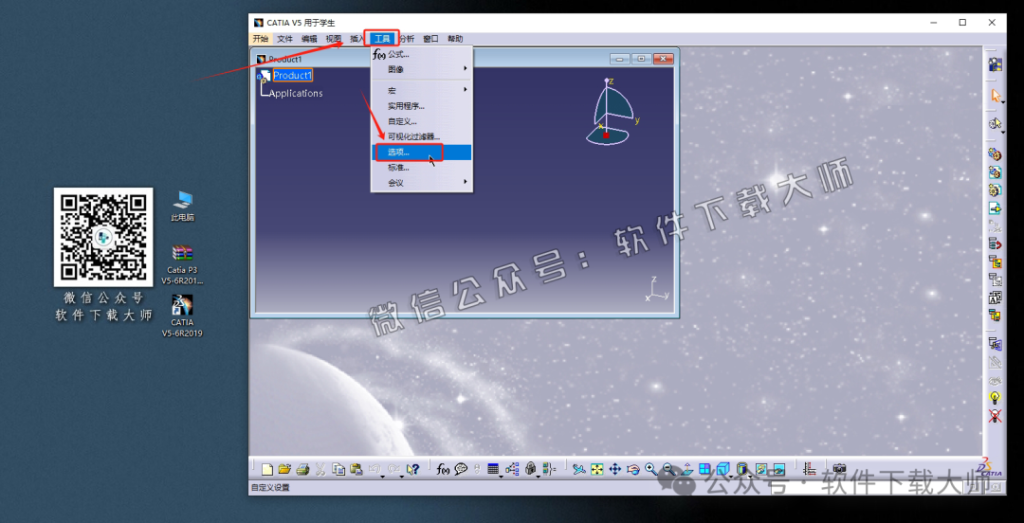The width and height of the screenshot is (1024, 523).
Task: Select 标准... menu entry
Action: 421,168
